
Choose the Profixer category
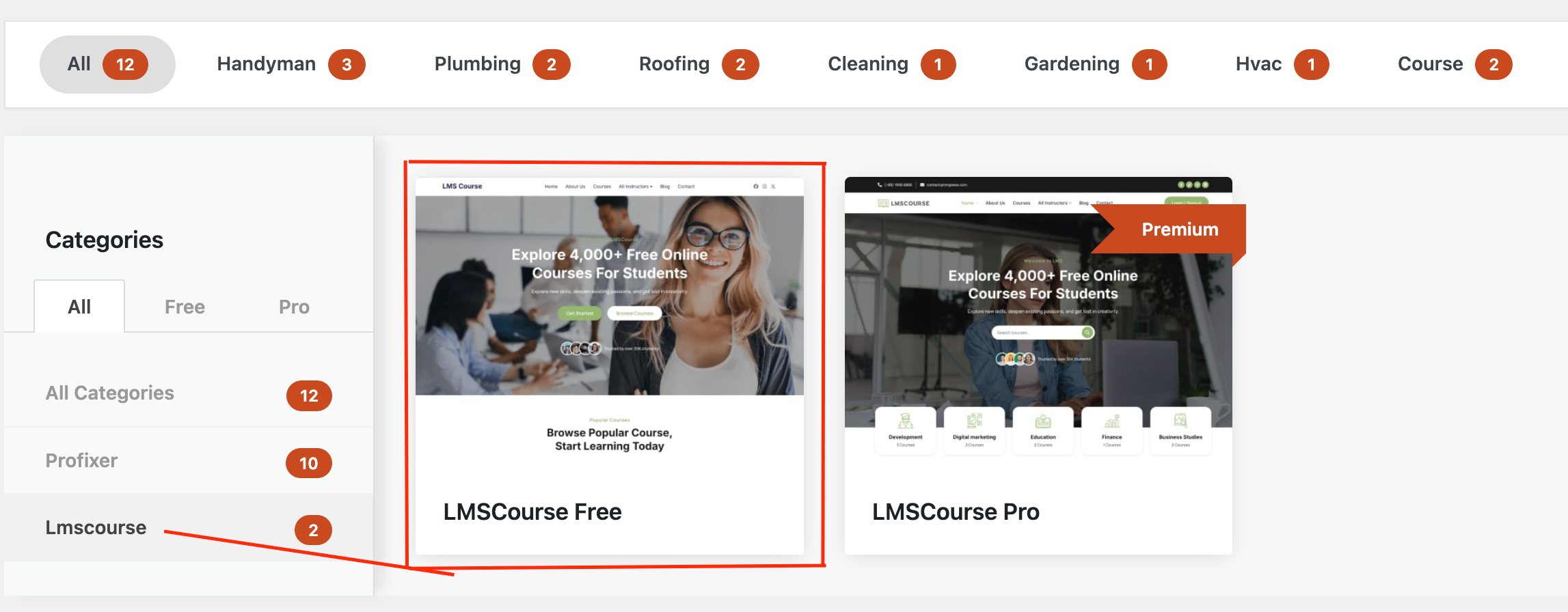pos(189,461)
